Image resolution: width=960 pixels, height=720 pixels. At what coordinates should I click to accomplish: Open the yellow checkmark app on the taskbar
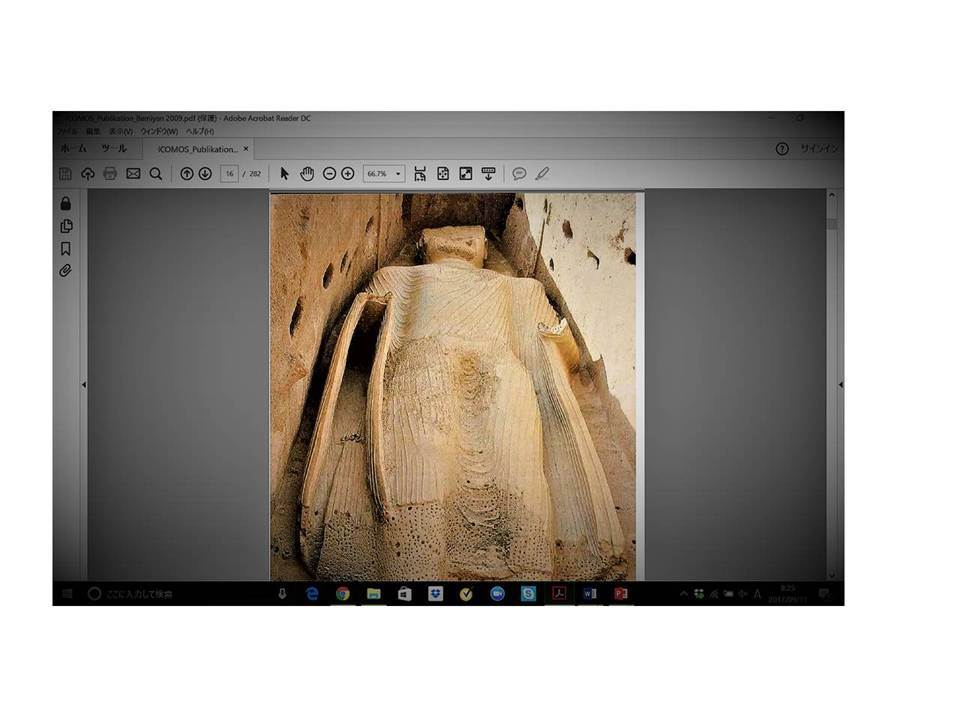466,594
